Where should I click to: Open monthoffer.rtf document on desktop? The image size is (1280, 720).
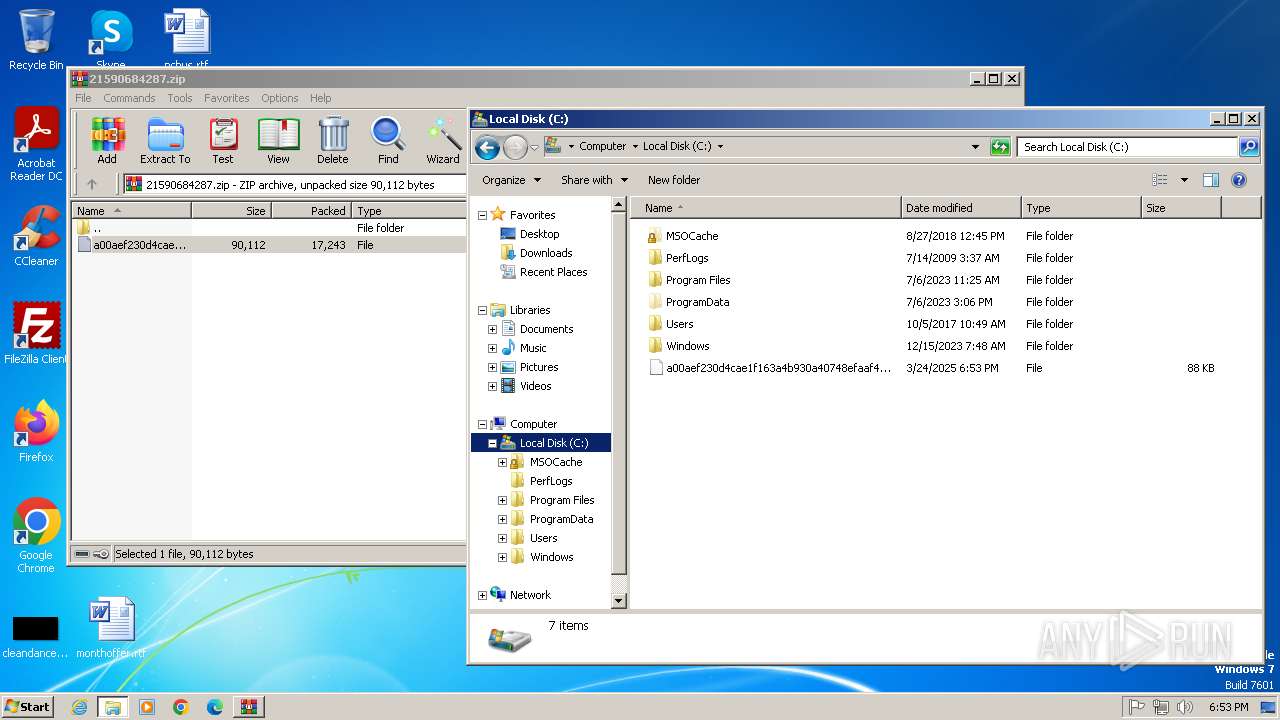111,629
